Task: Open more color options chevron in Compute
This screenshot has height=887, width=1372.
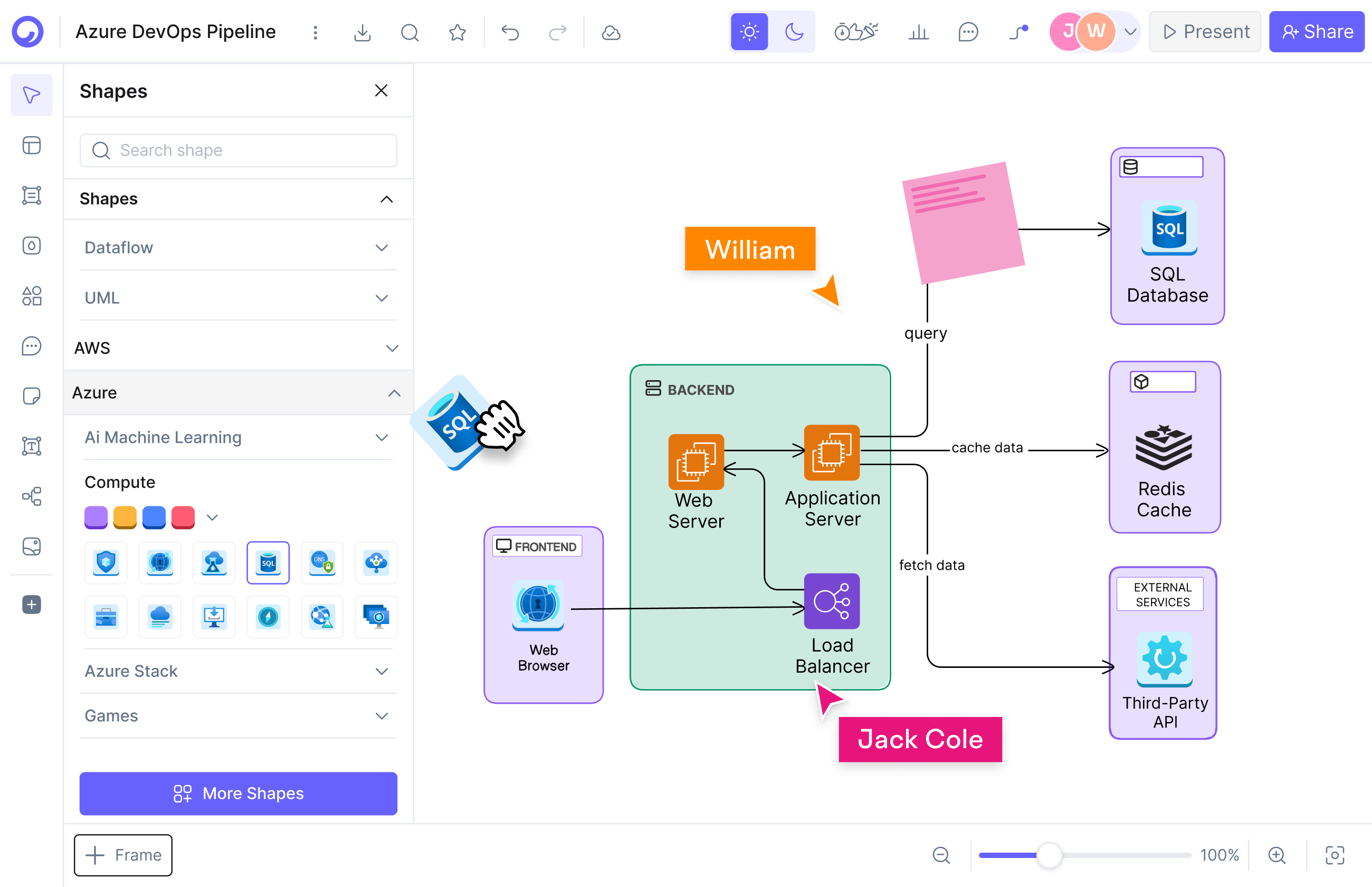Action: pos(212,517)
